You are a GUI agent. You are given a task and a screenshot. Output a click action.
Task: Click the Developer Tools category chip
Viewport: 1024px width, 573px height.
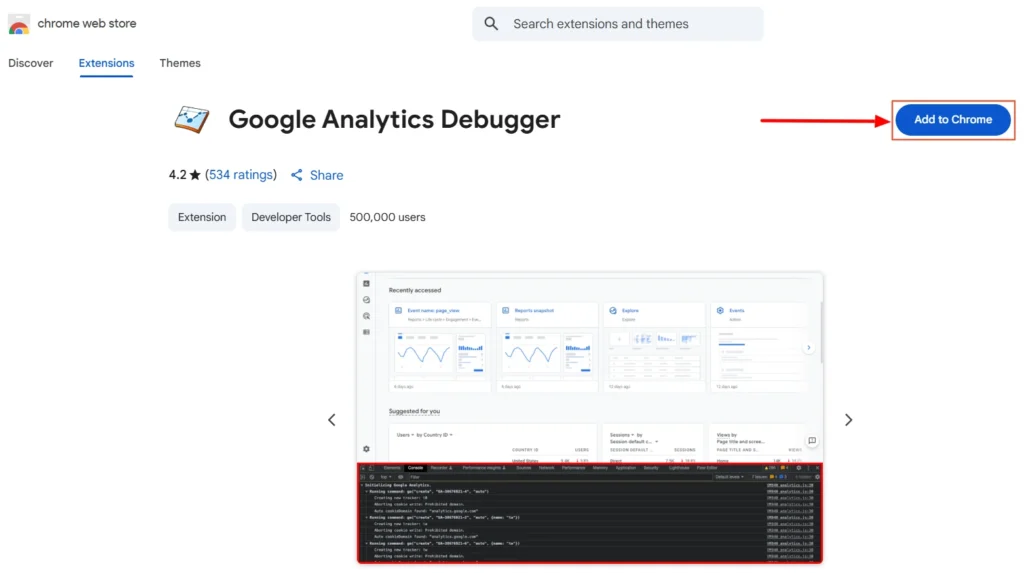coord(290,217)
